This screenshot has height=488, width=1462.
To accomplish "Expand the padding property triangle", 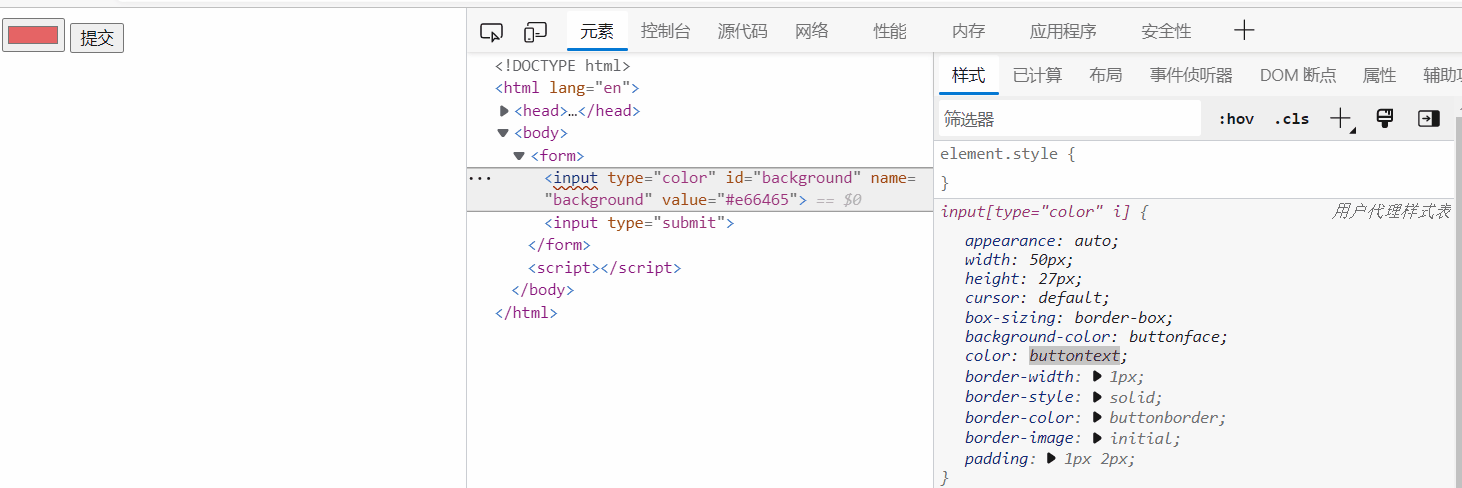I will (x=1051, y=459).
